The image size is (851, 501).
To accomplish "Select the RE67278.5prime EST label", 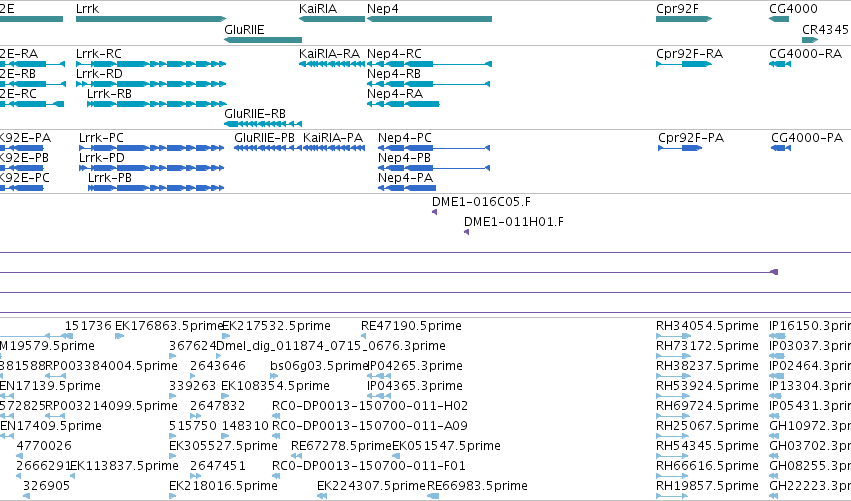I will click(341, 446).
